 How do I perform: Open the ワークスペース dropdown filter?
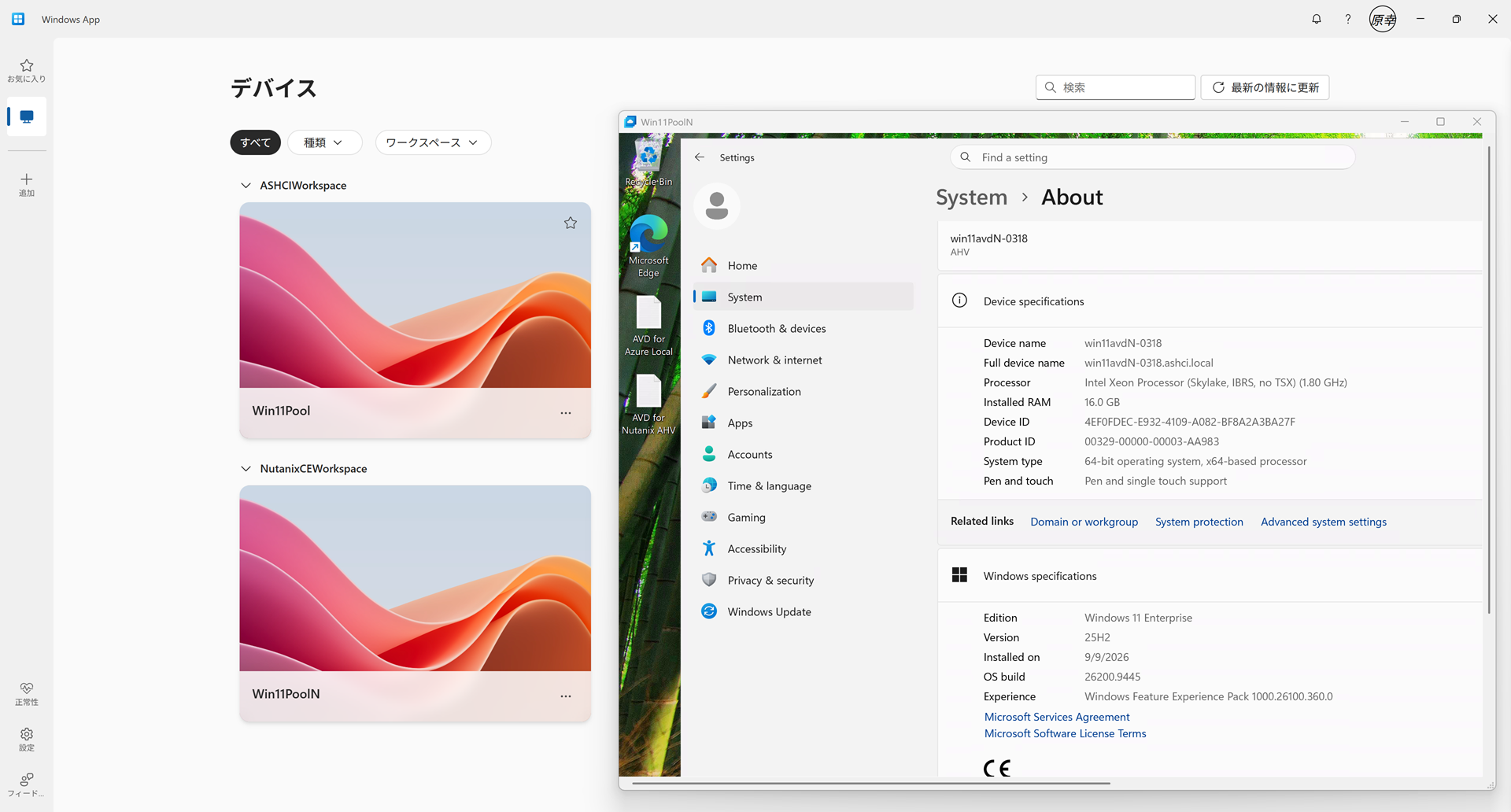433,142
